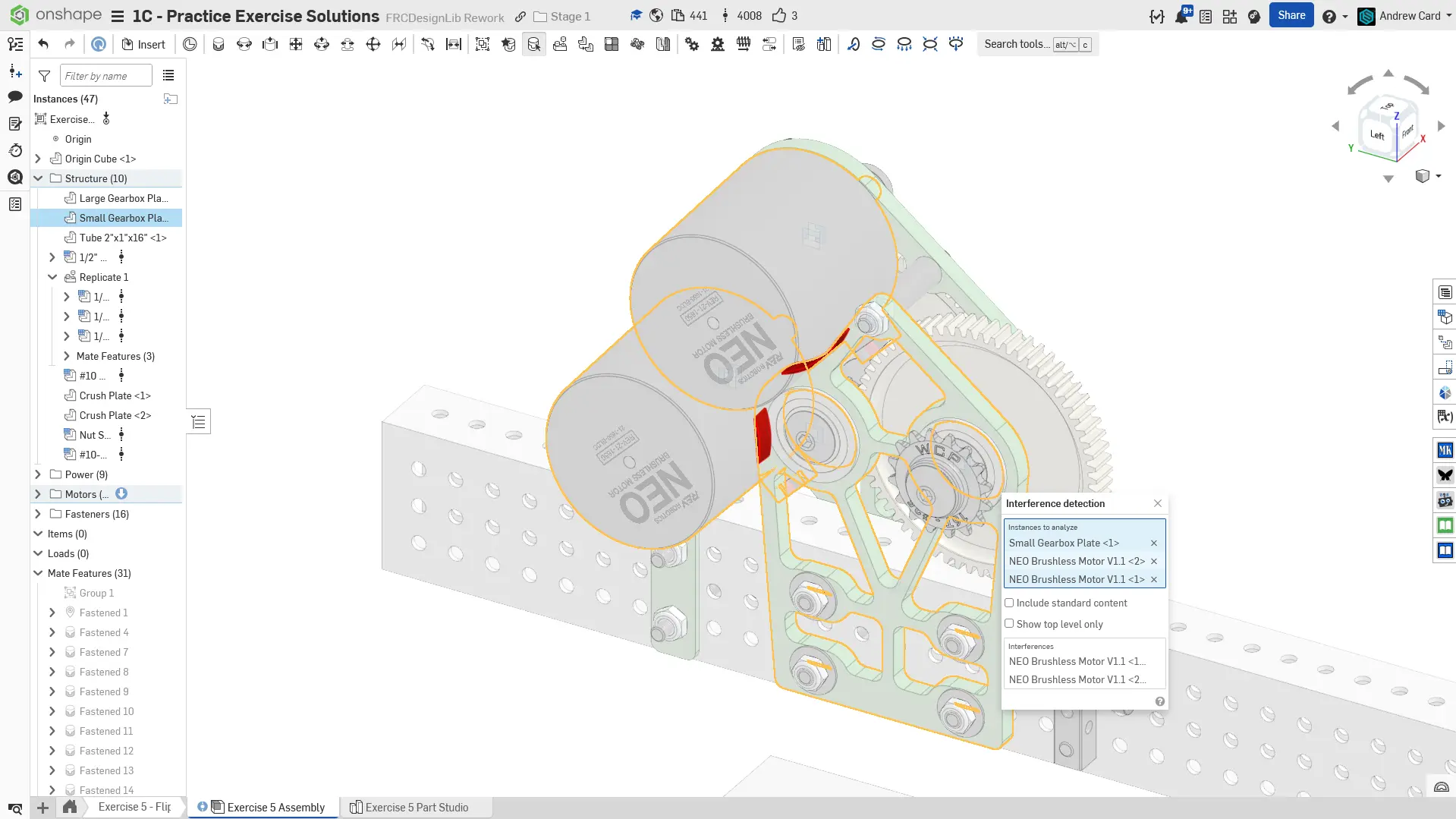Click the Share button
This screenshot has width=1456, height=819.
[x=1291, y=15]
